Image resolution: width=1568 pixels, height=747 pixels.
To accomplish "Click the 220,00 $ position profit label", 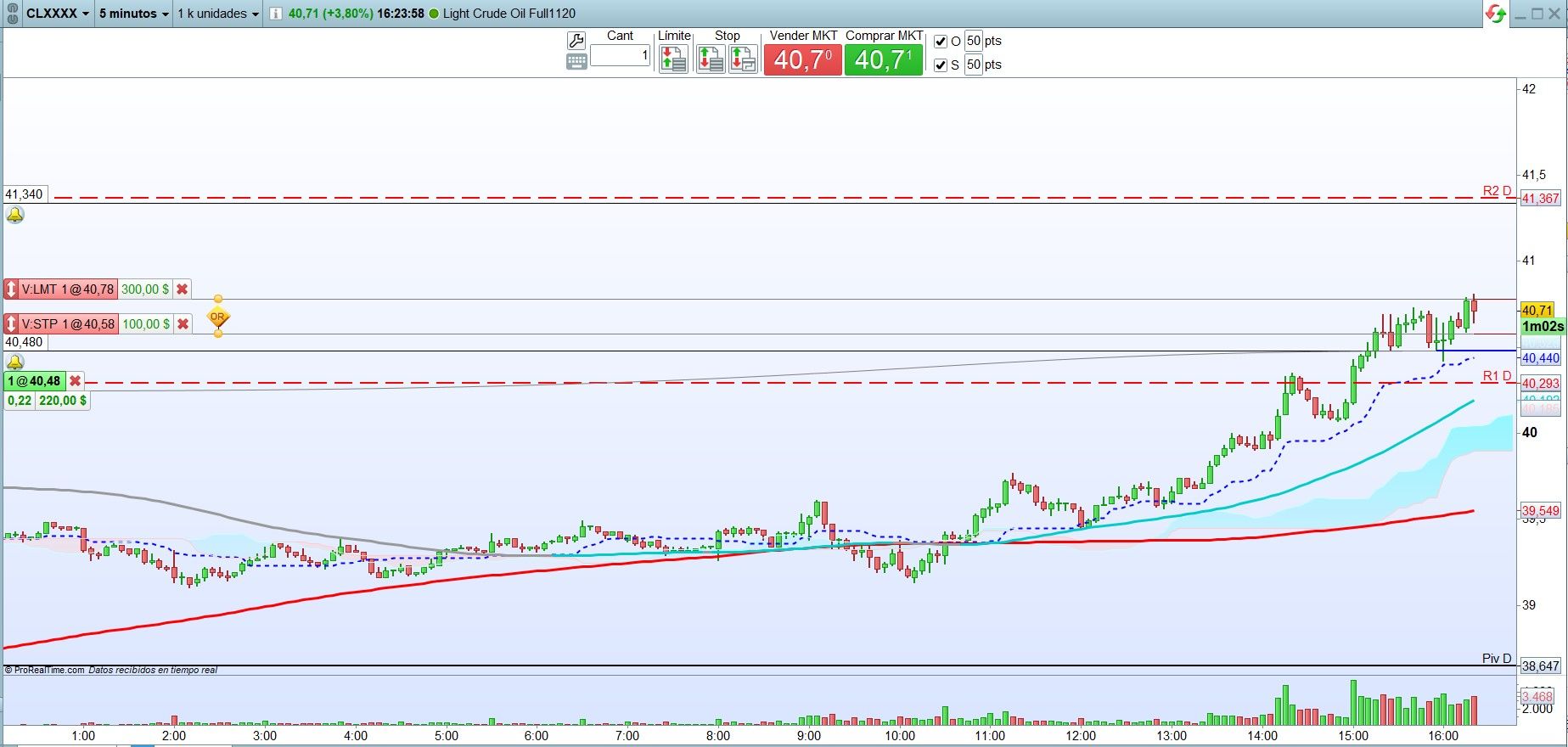I will pyautogui.click(x=63, y=401).
